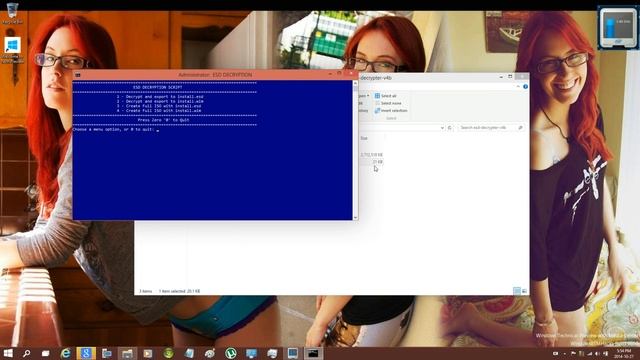The width and height of the screenshot is (640, 360).
Task: Click Invert selection in Explorer ribbon
Action: coord(391,110)
